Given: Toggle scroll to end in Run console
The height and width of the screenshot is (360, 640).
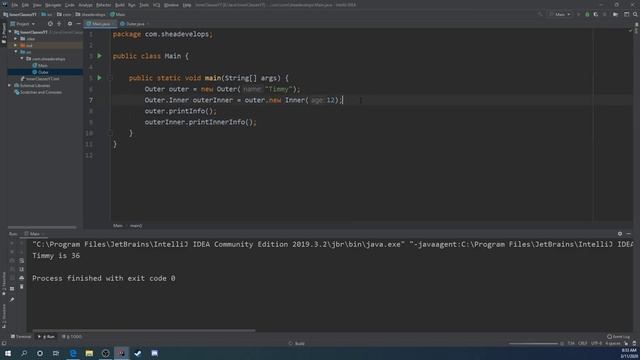Looking at the screenshot, I should coord(22,269).
